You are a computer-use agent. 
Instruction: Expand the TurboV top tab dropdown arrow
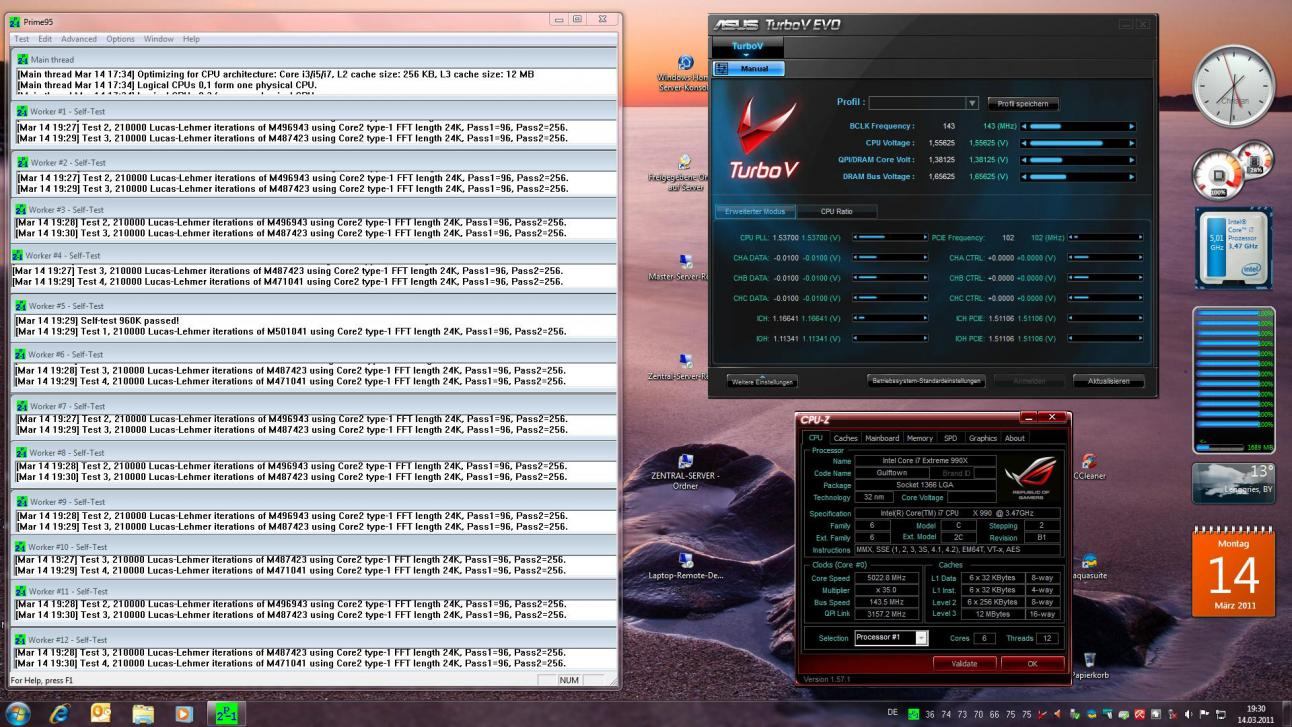pos(746,55)
